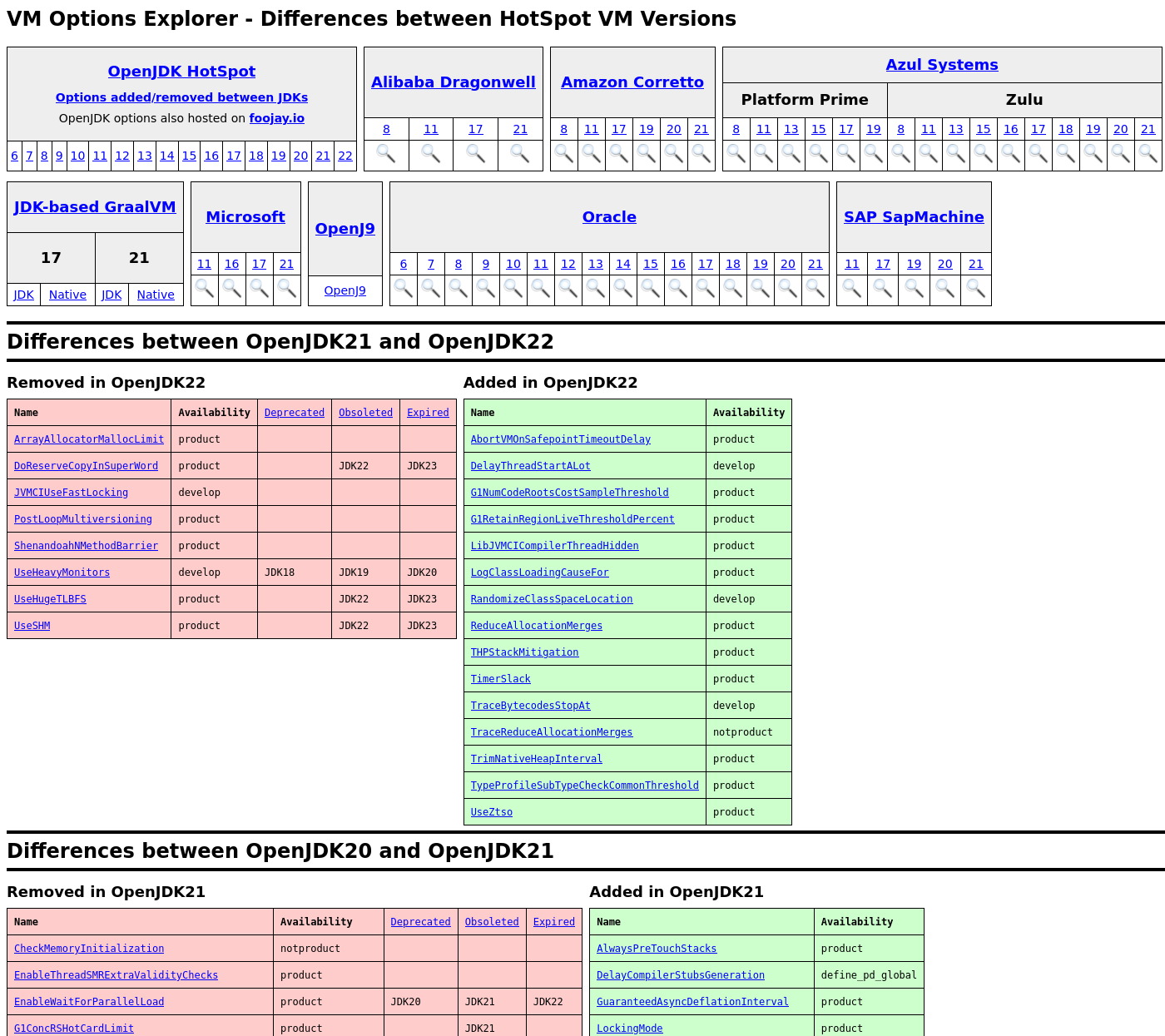Open the search icon for Amazon Corretto 21

pos(701,154)
